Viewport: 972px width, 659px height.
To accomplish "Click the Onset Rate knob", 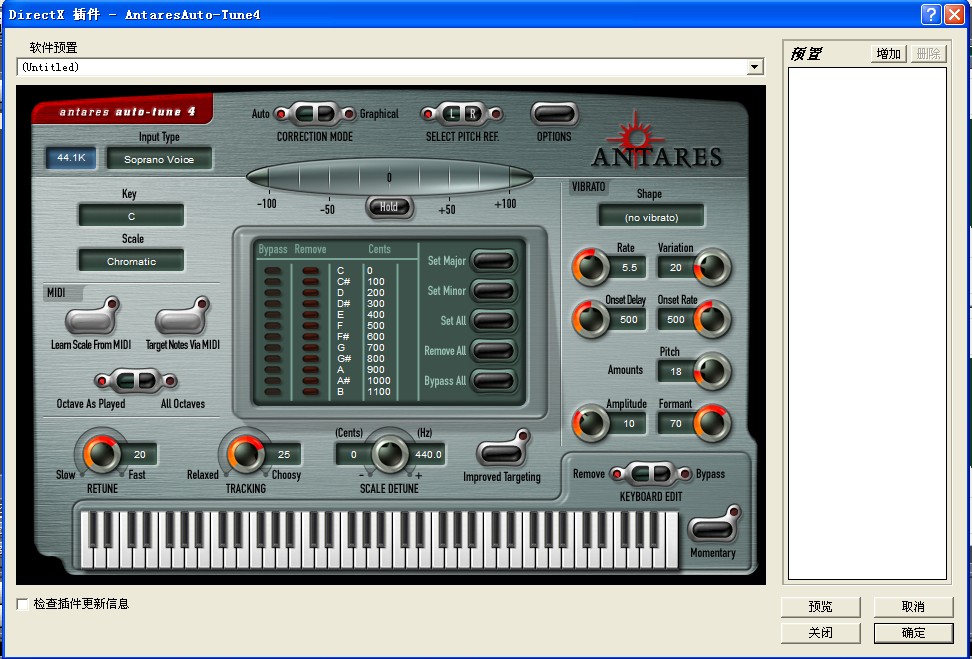I will pyautogui.click(x=712, y=319).
